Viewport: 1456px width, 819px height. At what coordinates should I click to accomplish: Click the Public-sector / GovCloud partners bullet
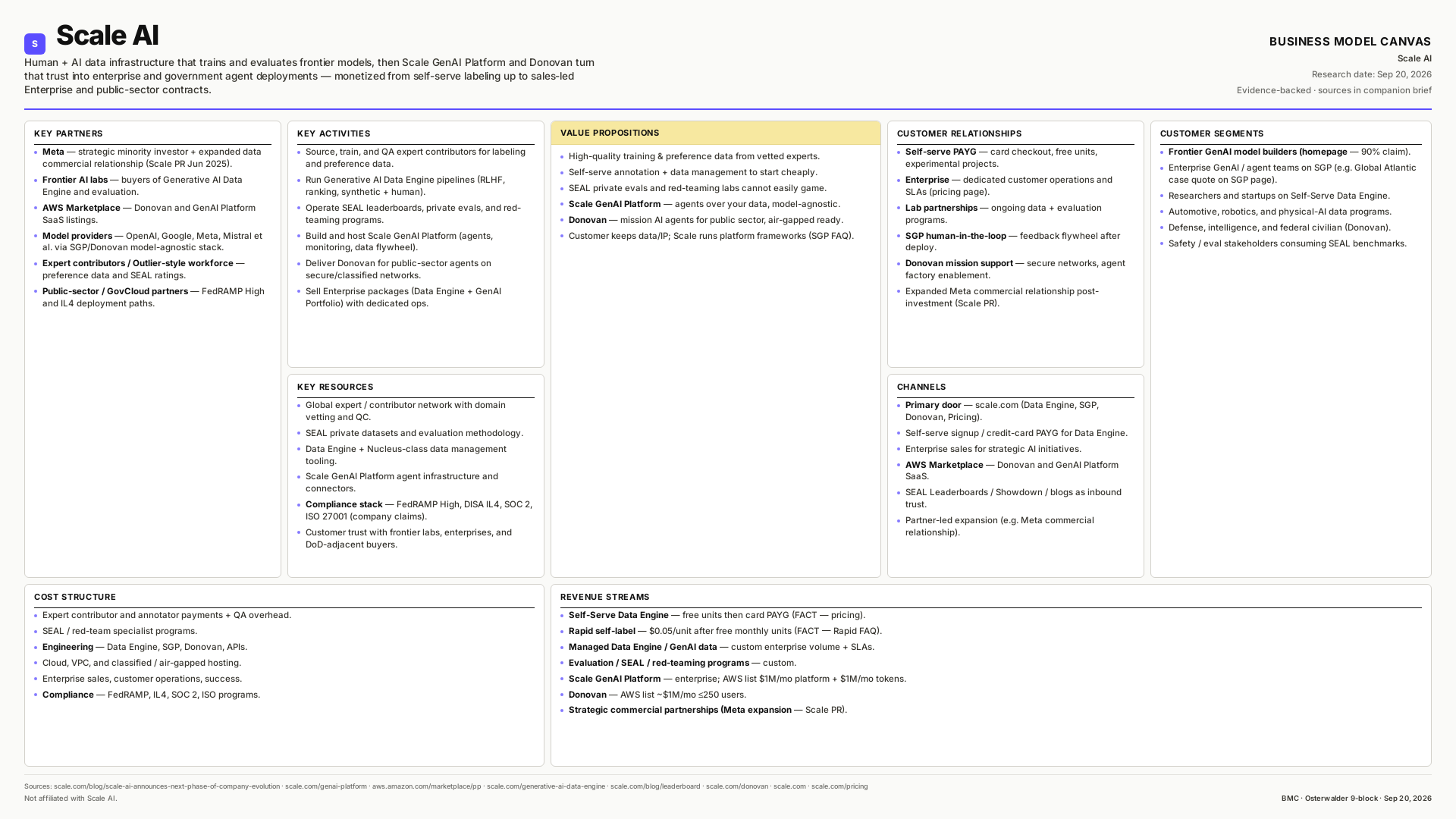[x=153, y=297]
